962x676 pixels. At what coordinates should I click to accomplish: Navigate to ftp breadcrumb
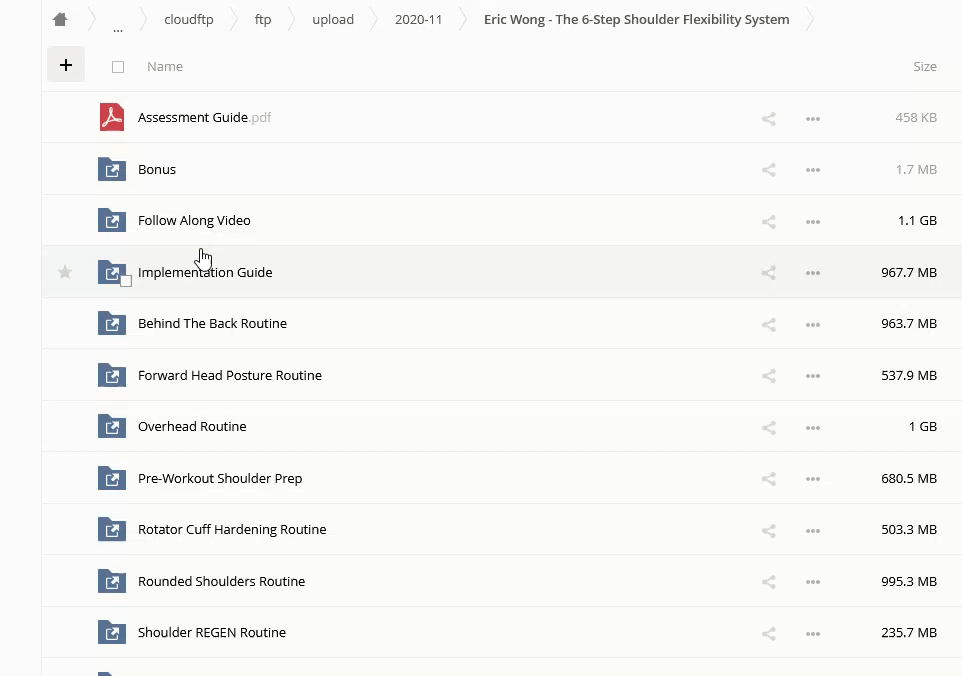263,20
